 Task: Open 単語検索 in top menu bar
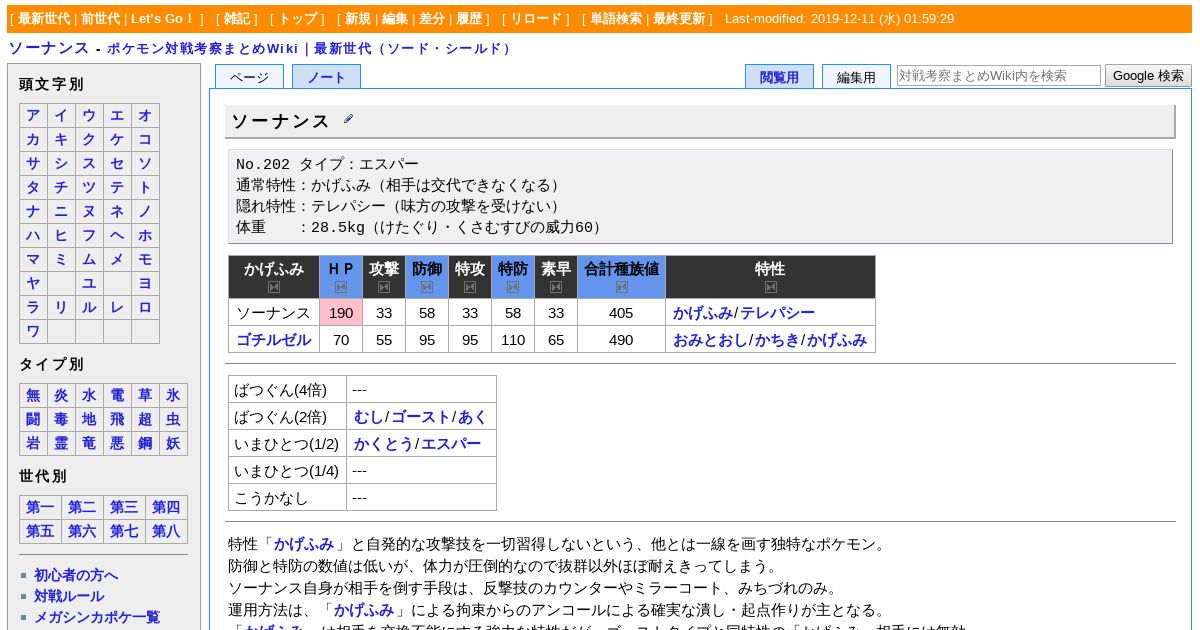pyautogui.click(x=616, y=18)
